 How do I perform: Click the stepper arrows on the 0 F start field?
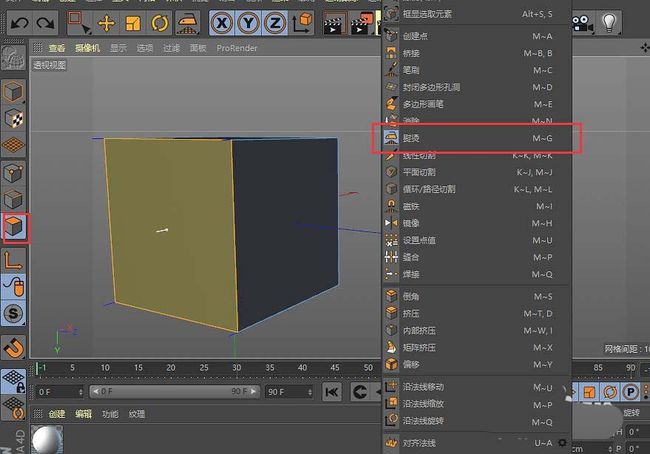click(x=80, y=392)
